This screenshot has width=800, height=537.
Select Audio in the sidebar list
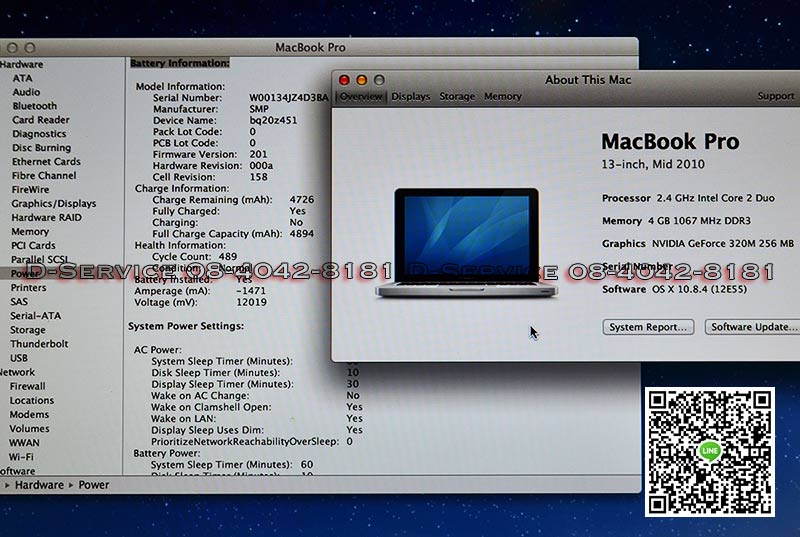click(x=26, y=92)
